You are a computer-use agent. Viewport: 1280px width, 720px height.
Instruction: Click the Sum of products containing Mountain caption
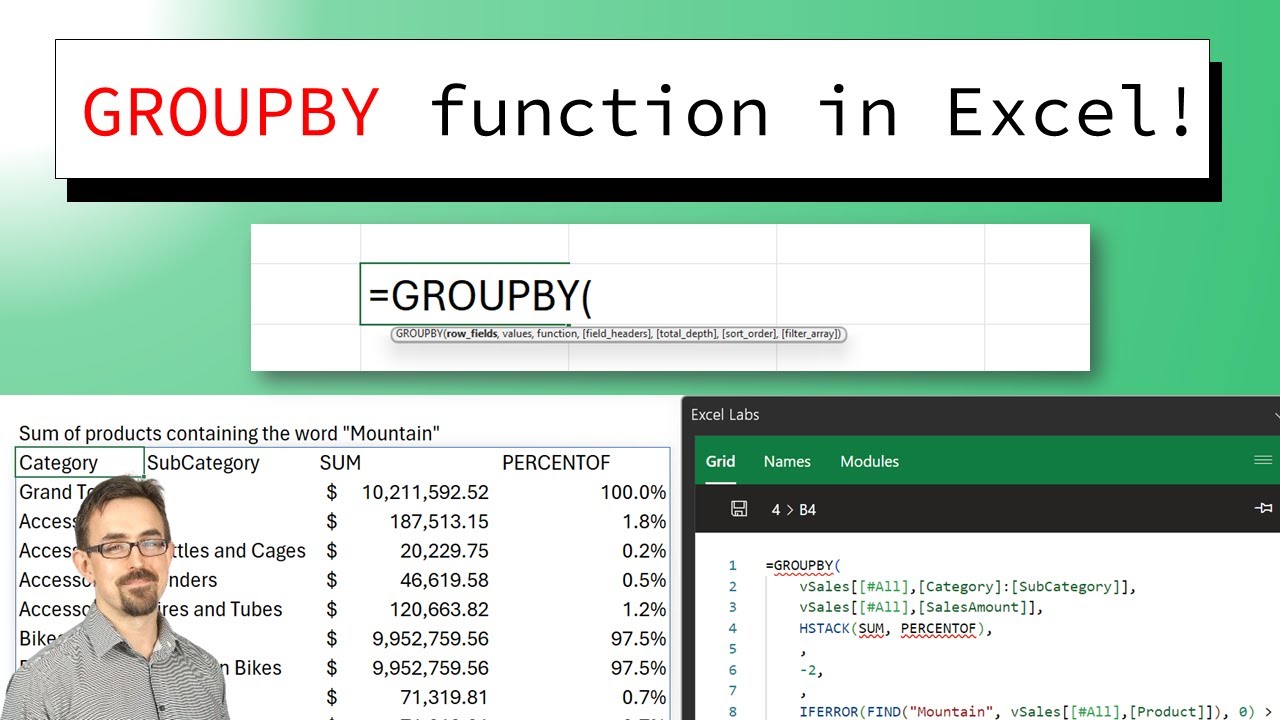pyautogui.click(x=229, y=433)
